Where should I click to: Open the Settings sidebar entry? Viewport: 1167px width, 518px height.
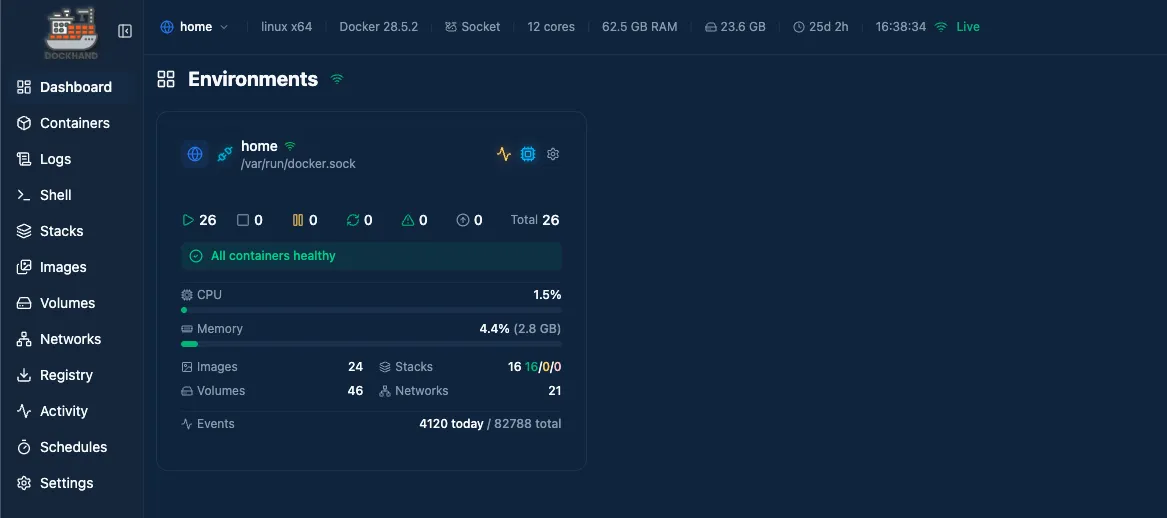point(66,483)
